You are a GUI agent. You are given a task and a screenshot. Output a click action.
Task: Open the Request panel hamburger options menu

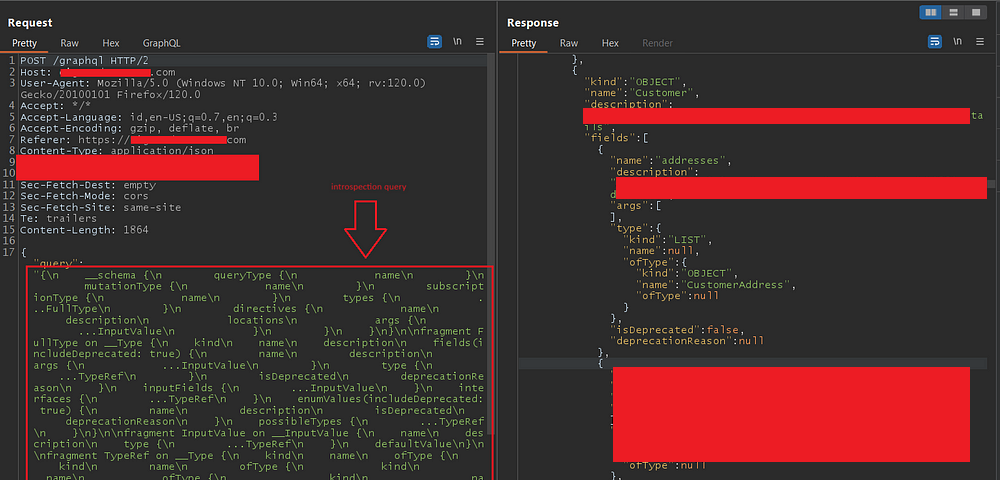[480, 42]
